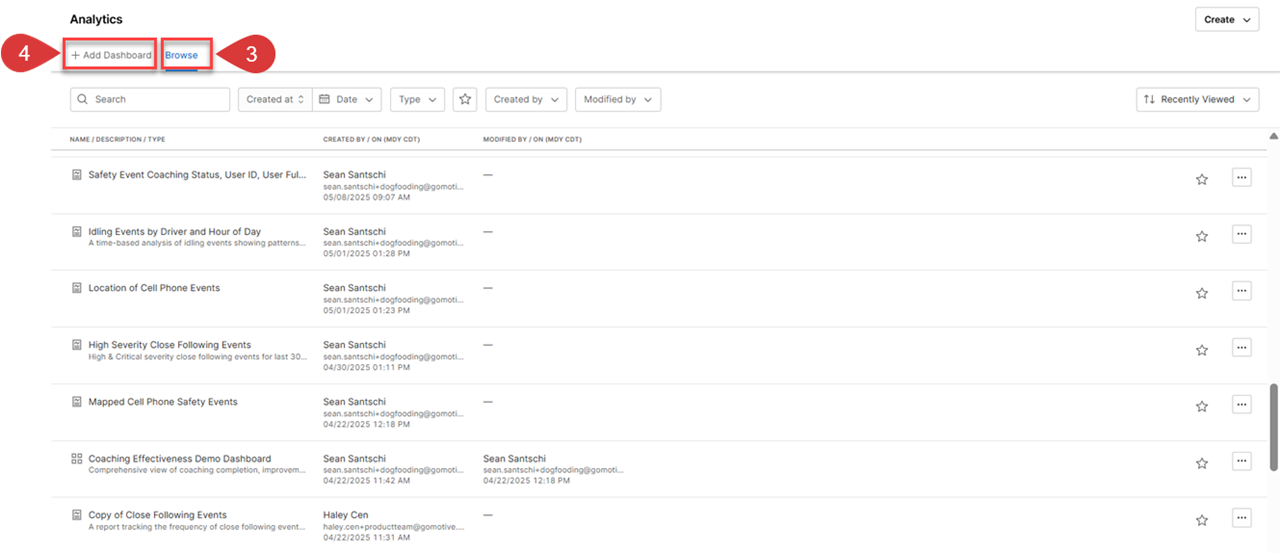
Task: Click the dashboard grid icon beside Coaching Effectiveness
Action: point(77,459)
